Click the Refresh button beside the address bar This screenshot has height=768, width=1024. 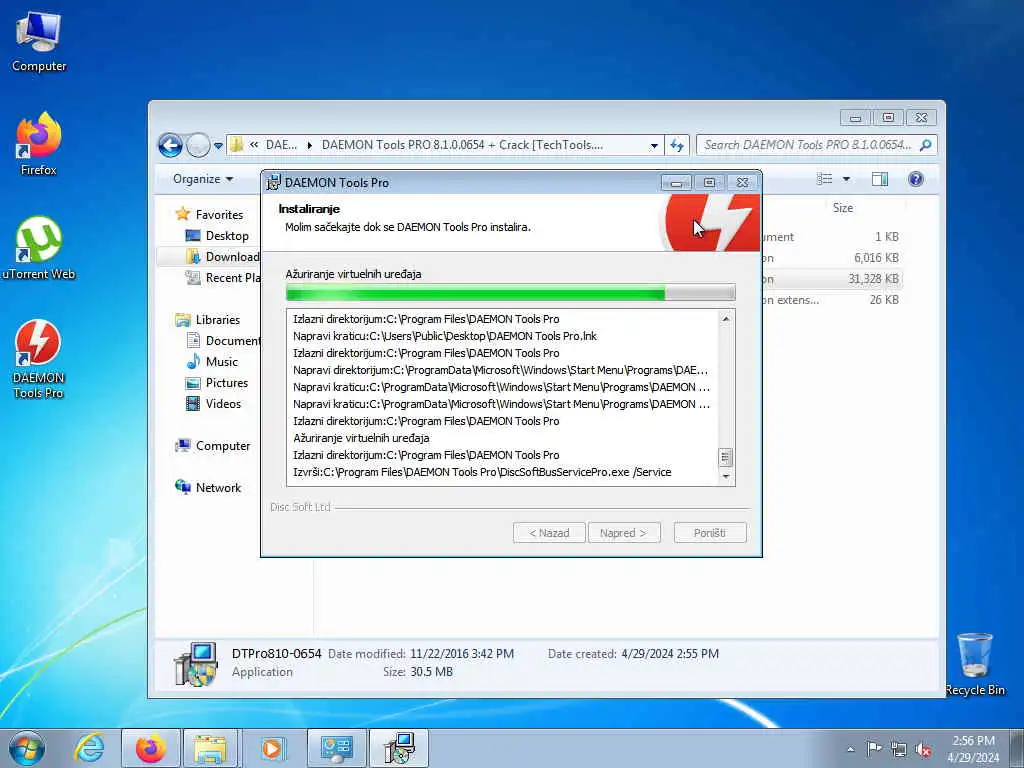point(677,145)
